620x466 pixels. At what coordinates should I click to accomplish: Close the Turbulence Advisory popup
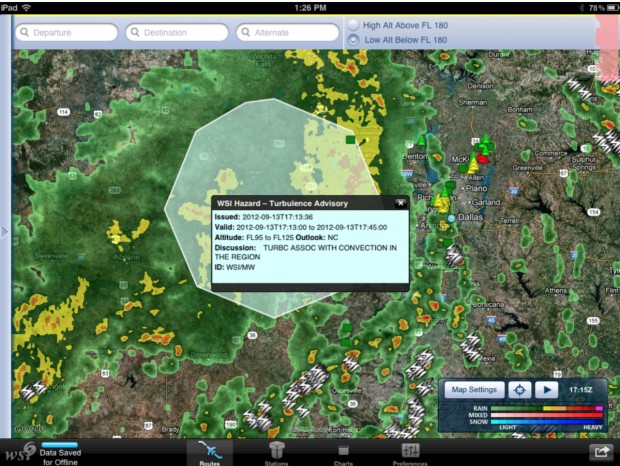coord(401,203)
